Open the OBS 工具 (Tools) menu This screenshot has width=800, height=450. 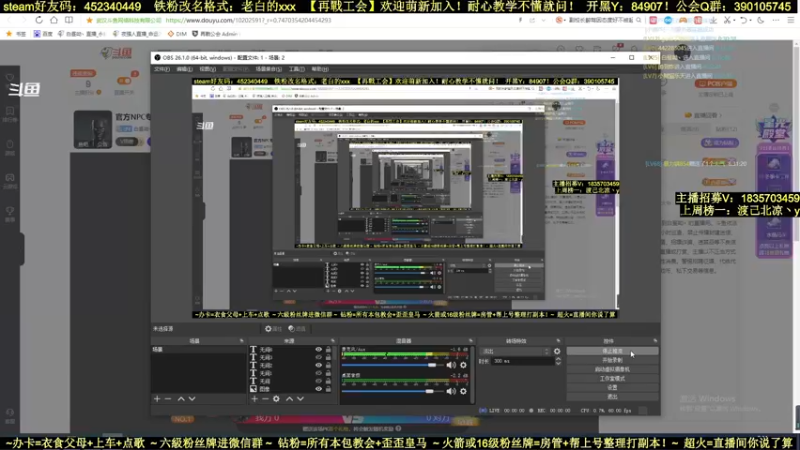(296, 69)
